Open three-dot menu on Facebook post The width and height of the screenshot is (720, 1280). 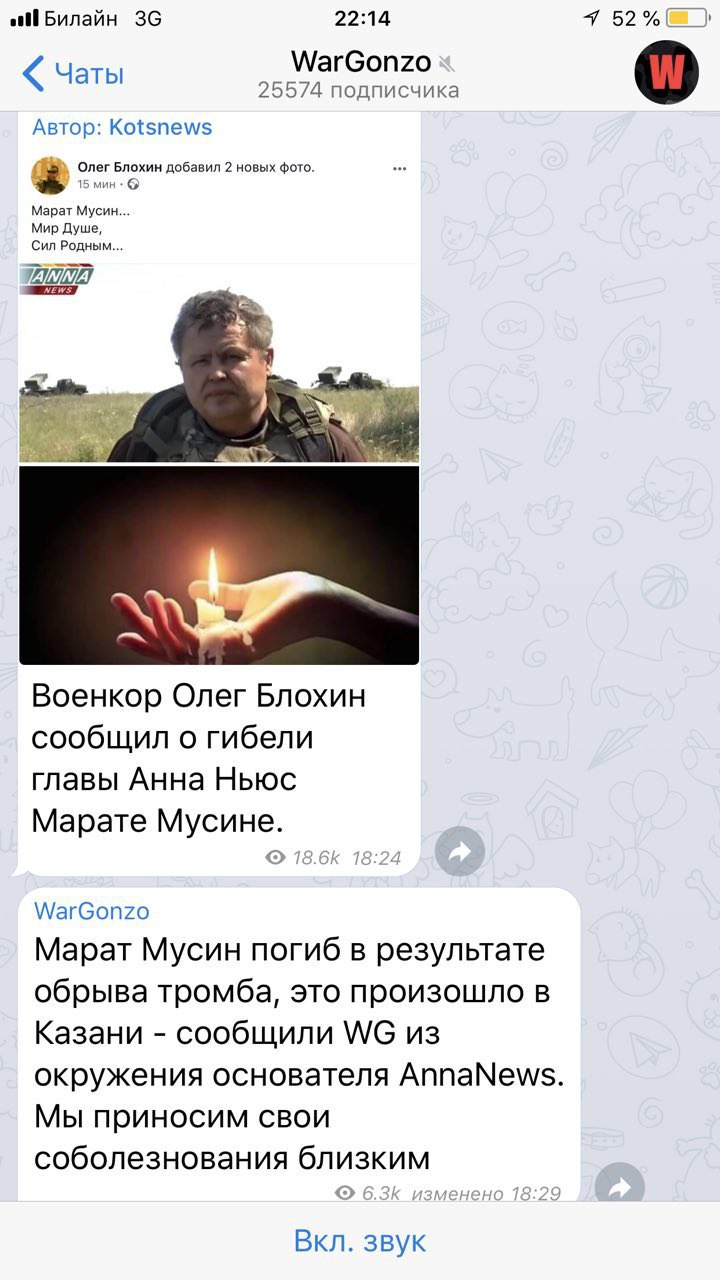[x=400, y=168]
